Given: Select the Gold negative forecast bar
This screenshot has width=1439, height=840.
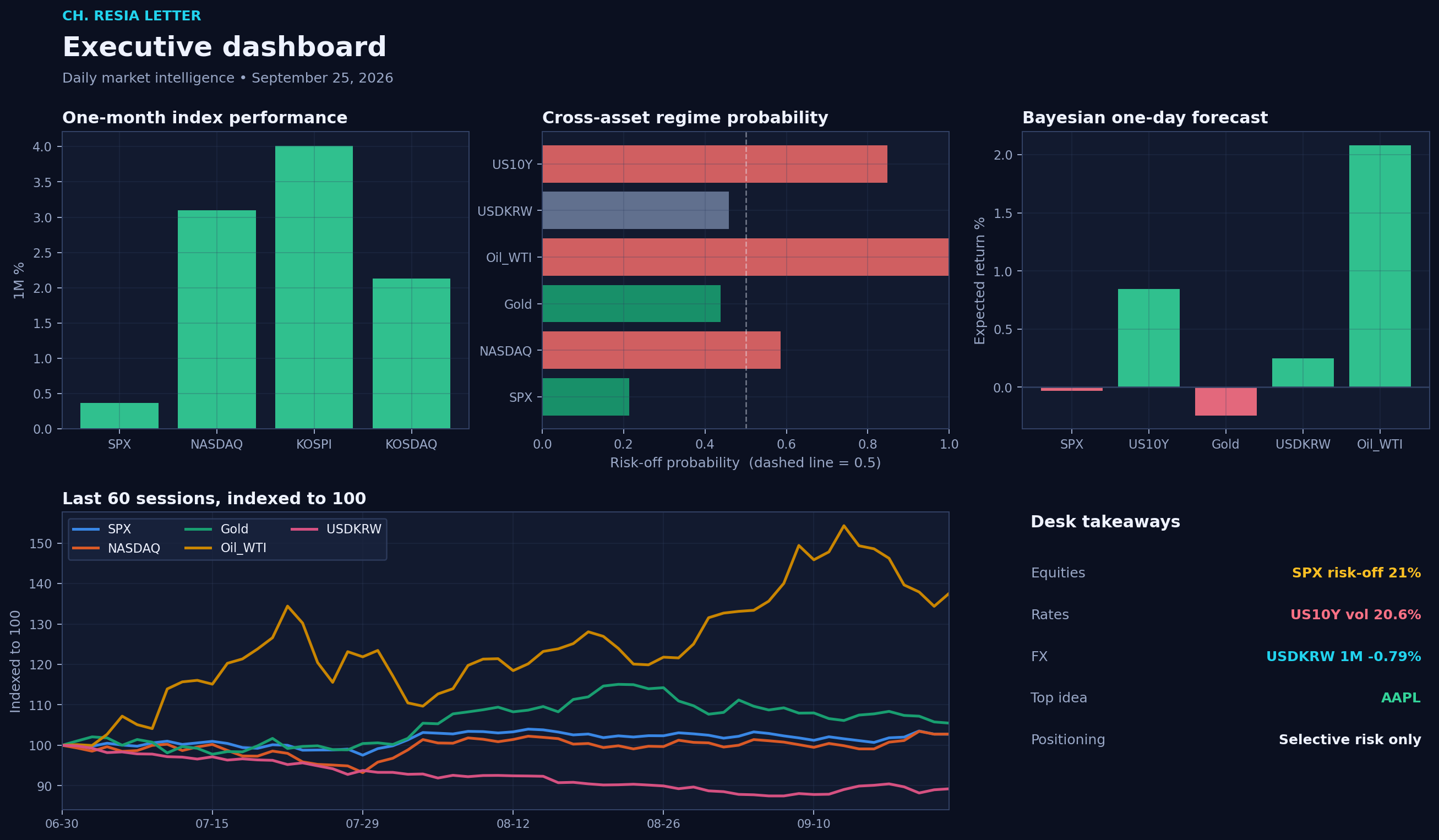Looking at the screenshot, I should tap(1225, 401).
